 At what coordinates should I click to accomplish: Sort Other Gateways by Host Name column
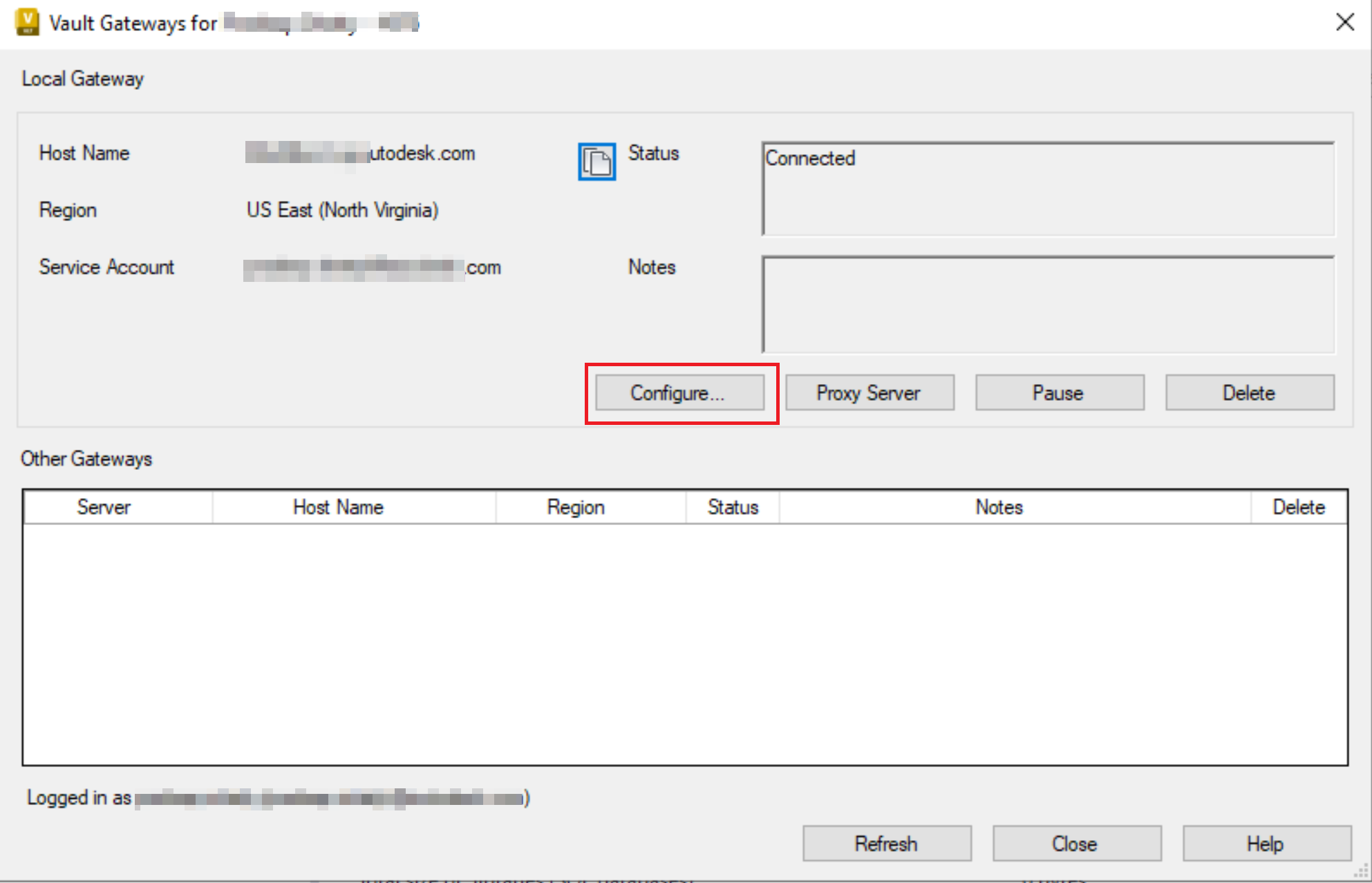pyautogui.click(x=337, y=506)
